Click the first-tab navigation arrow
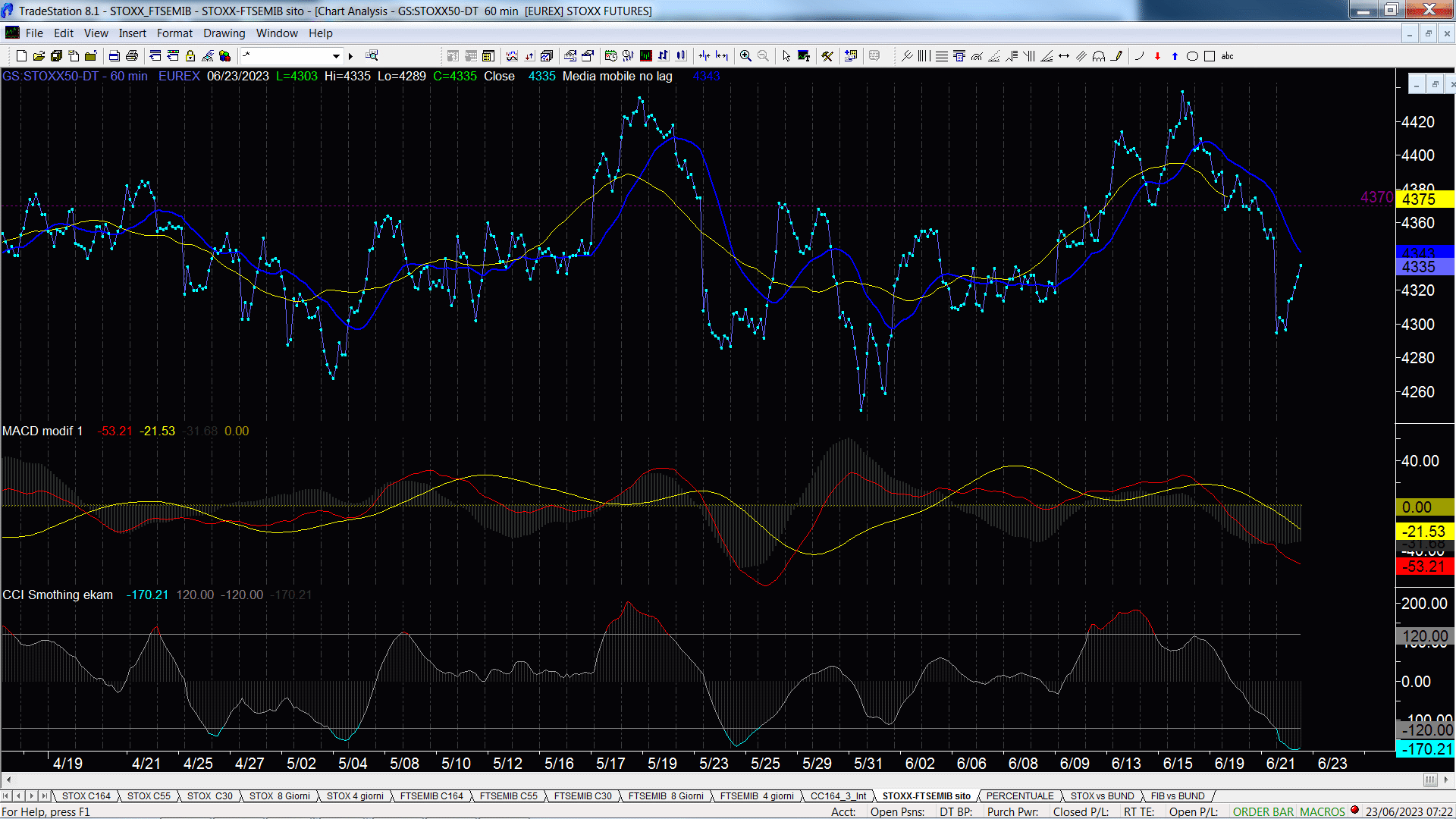This screenshot has width=1456, height=819. tap(6, 796)
